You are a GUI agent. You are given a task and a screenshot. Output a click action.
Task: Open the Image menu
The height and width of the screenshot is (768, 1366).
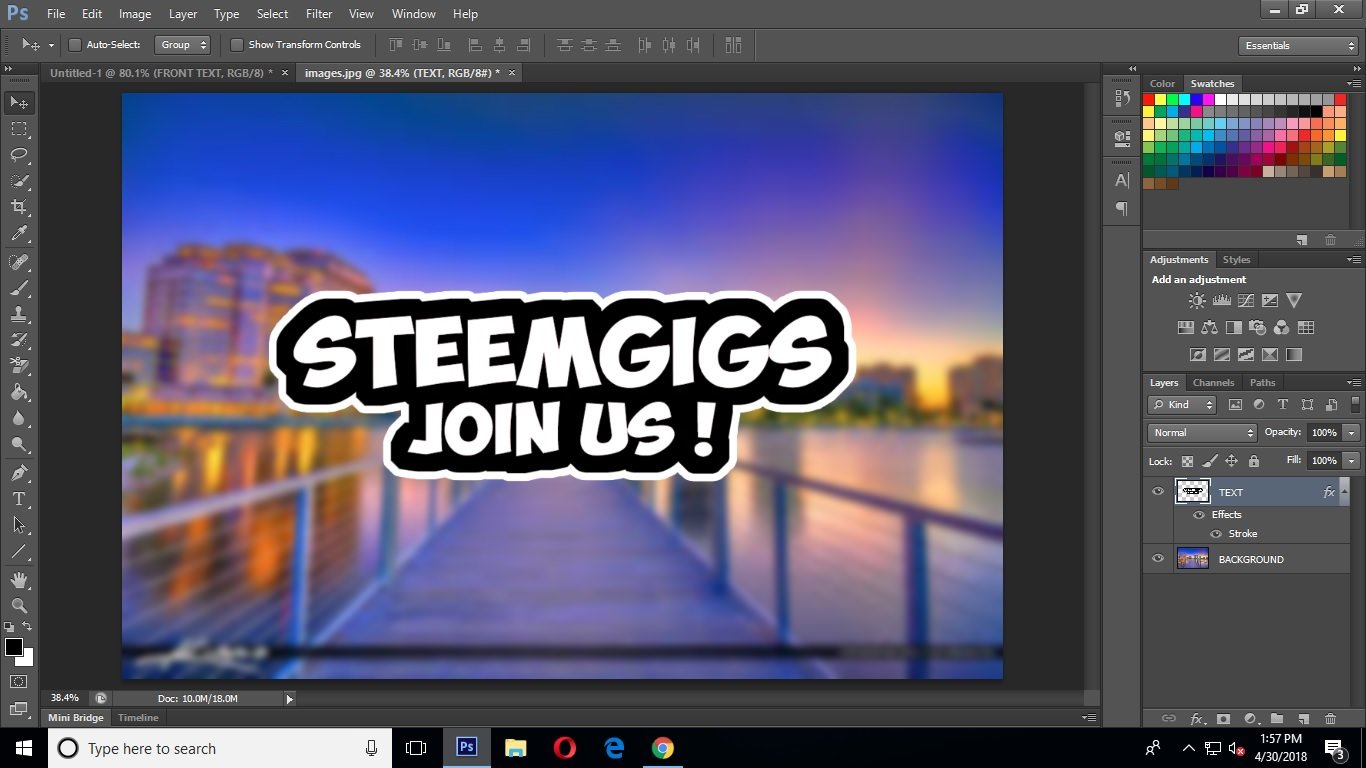(x=135, y=14)
